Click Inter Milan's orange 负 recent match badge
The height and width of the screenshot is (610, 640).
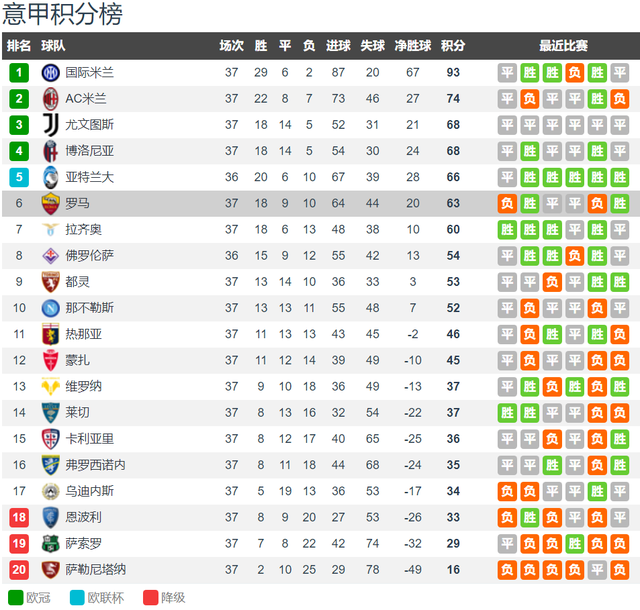coord(575,73)
